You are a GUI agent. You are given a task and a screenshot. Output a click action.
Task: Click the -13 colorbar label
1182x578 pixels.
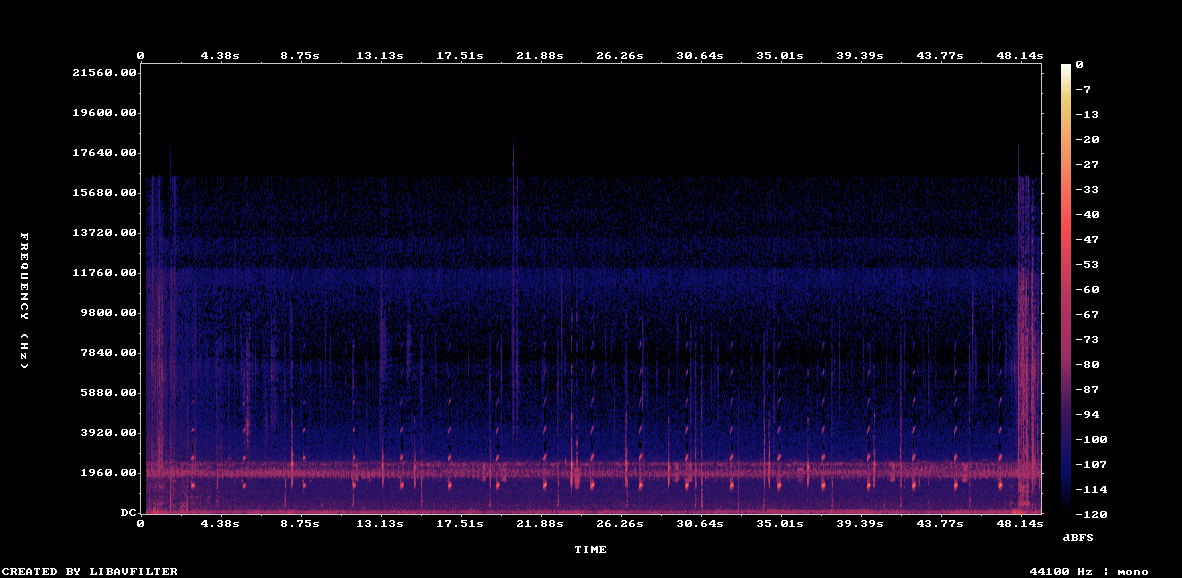click(x=1086, y=115)
